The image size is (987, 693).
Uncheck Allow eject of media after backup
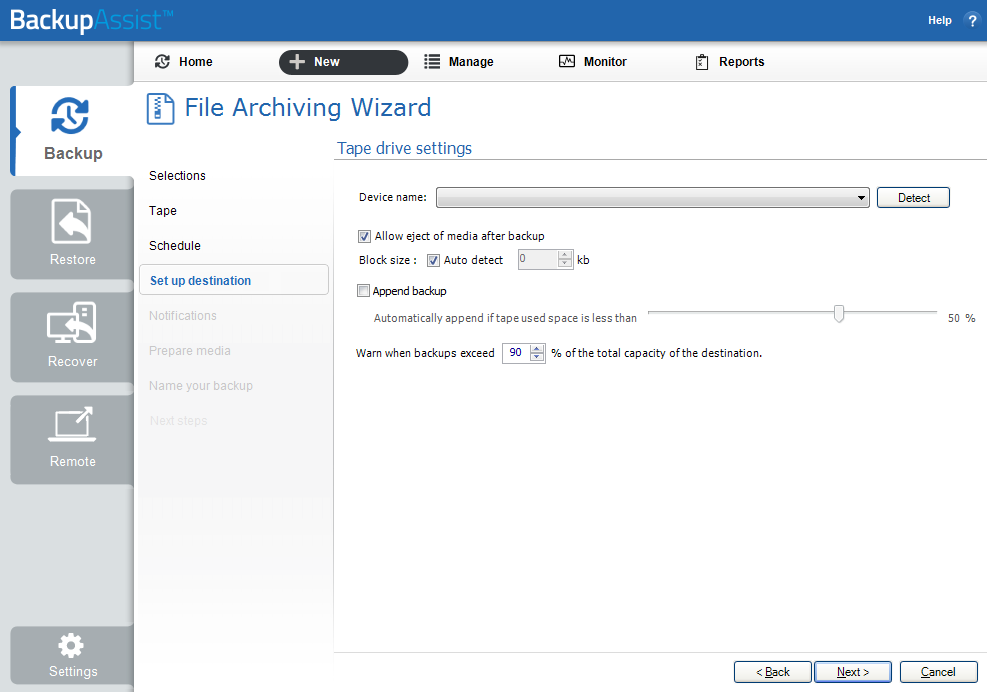365,236
